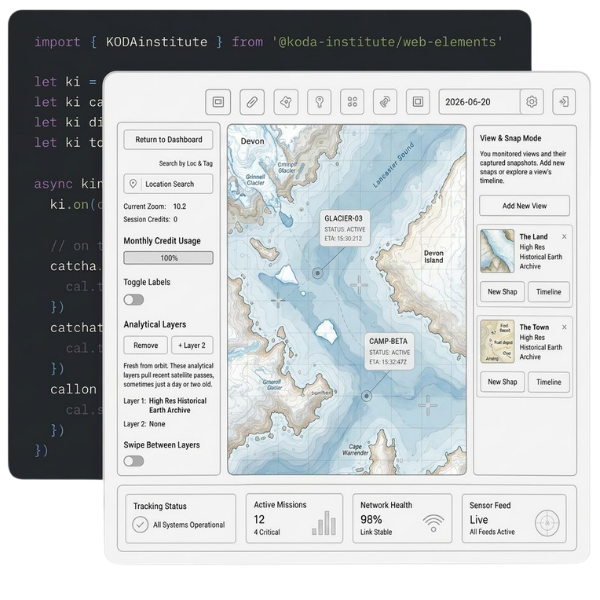Viewport: 600px width, 600px height.
Task: Select the map pin polygon tool icon
Action: 286,102
